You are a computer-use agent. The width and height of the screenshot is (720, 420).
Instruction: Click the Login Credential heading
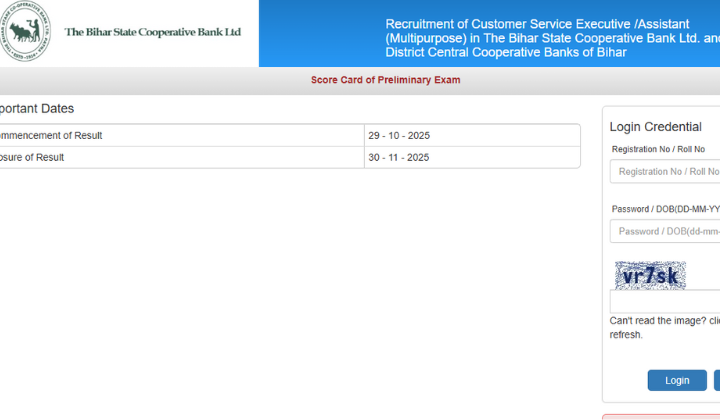(655, 127)
